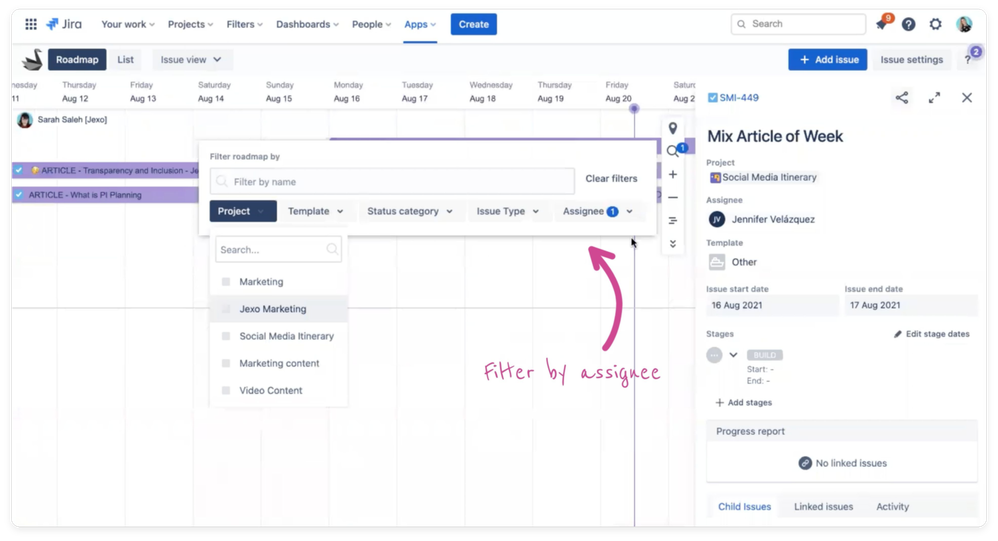Open the settings gear icon
Screen dimensions: 998x541
[936, 24]
